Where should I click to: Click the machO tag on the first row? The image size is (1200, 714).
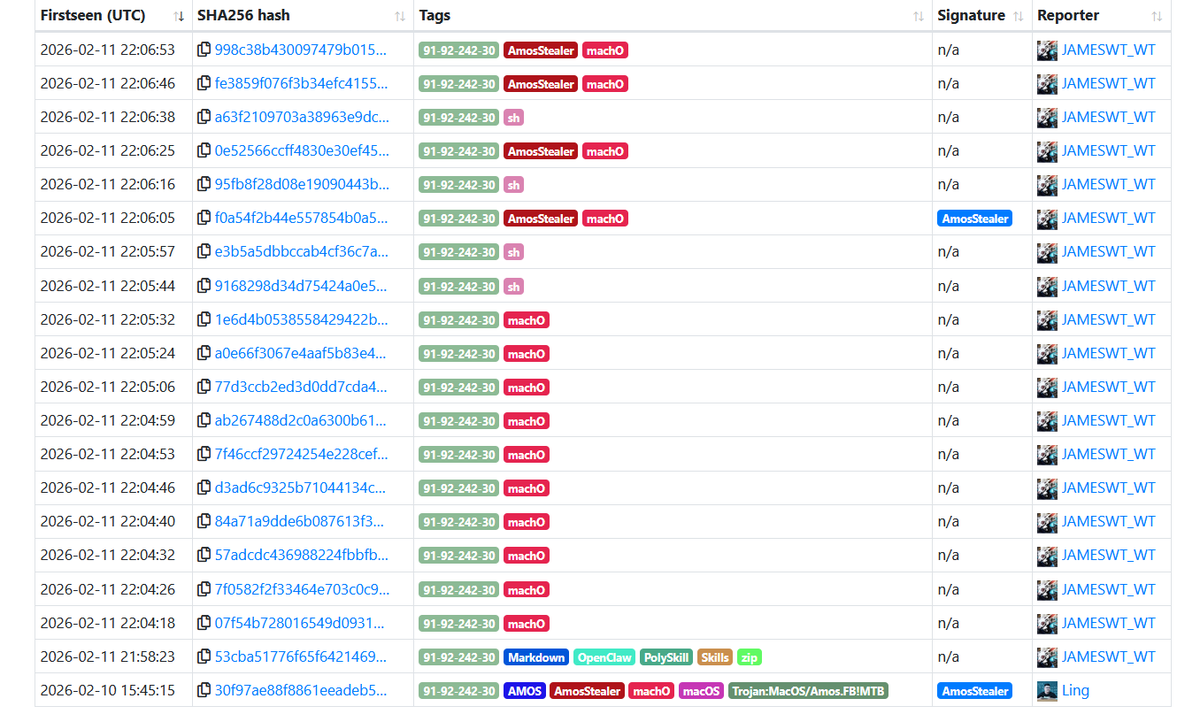click(604, 49)
